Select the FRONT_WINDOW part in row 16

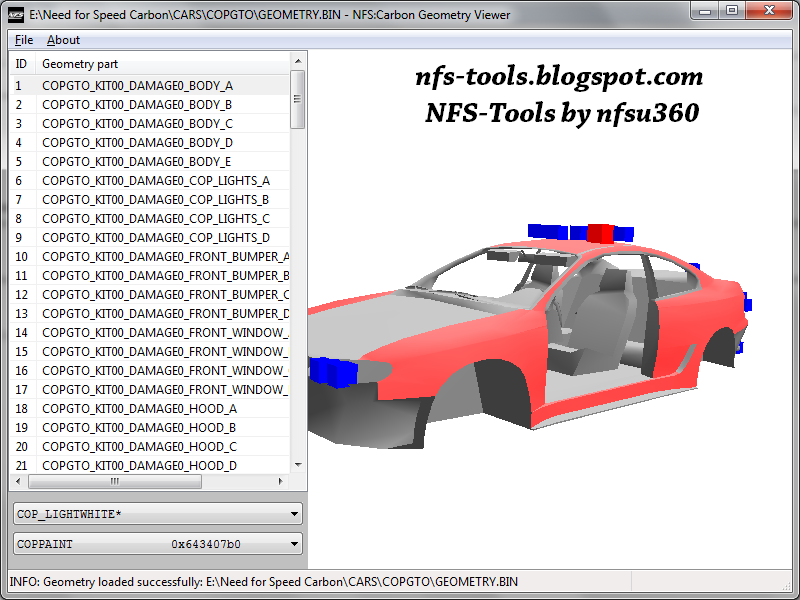(x=150, y=370)
